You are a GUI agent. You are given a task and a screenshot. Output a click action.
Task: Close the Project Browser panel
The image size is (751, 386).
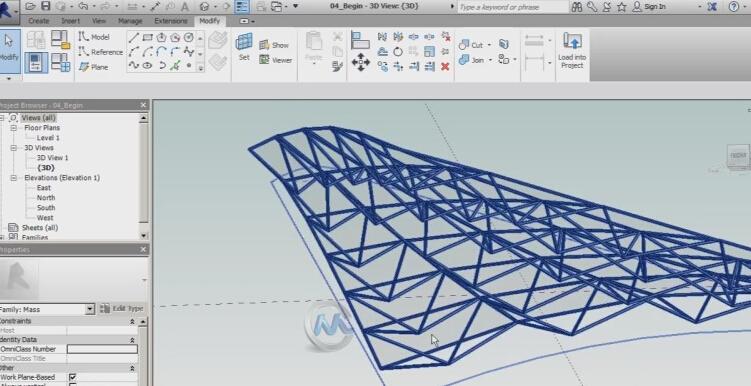tap(143, 105)
